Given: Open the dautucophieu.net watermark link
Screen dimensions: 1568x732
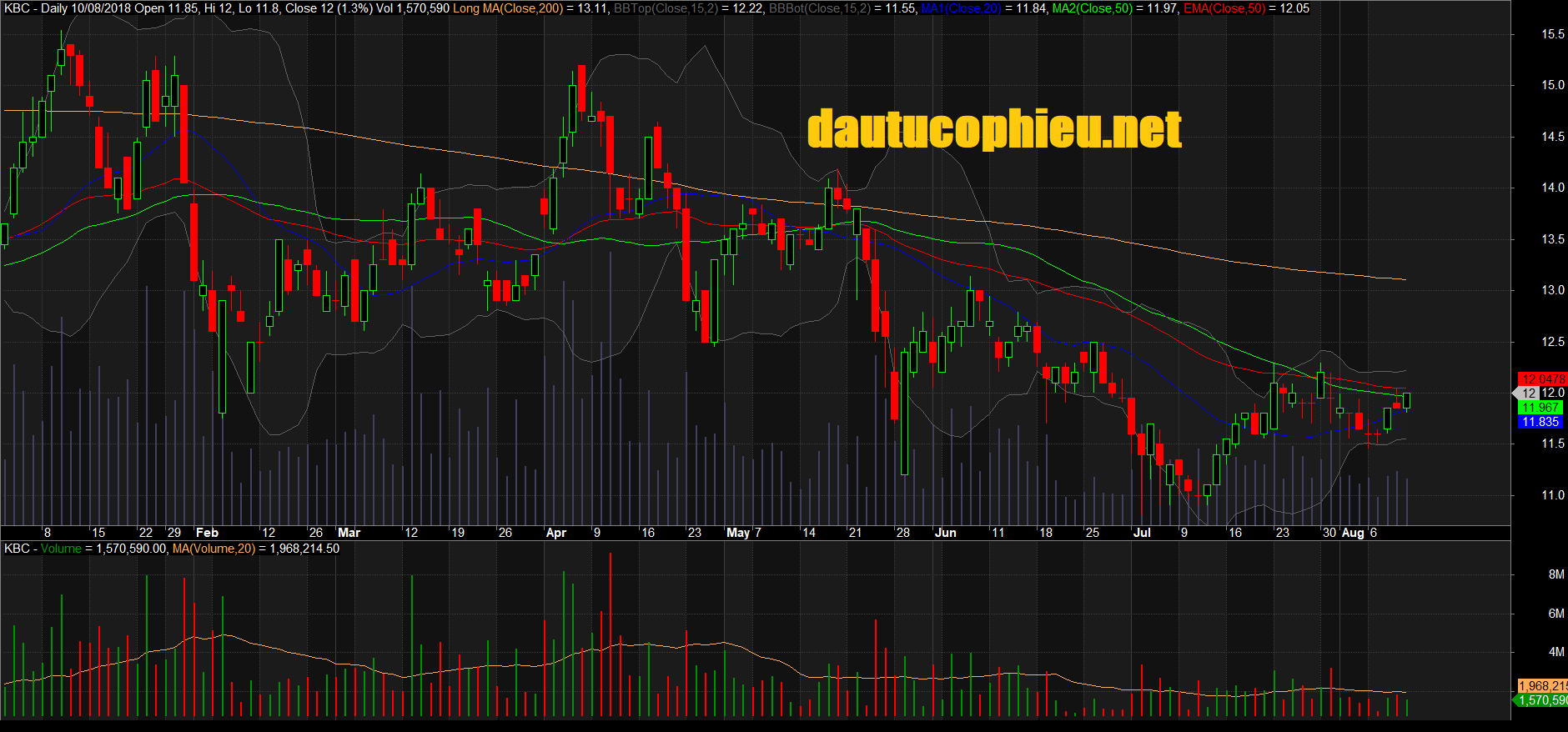Looking at the screenshot, I should coord(994,130).
